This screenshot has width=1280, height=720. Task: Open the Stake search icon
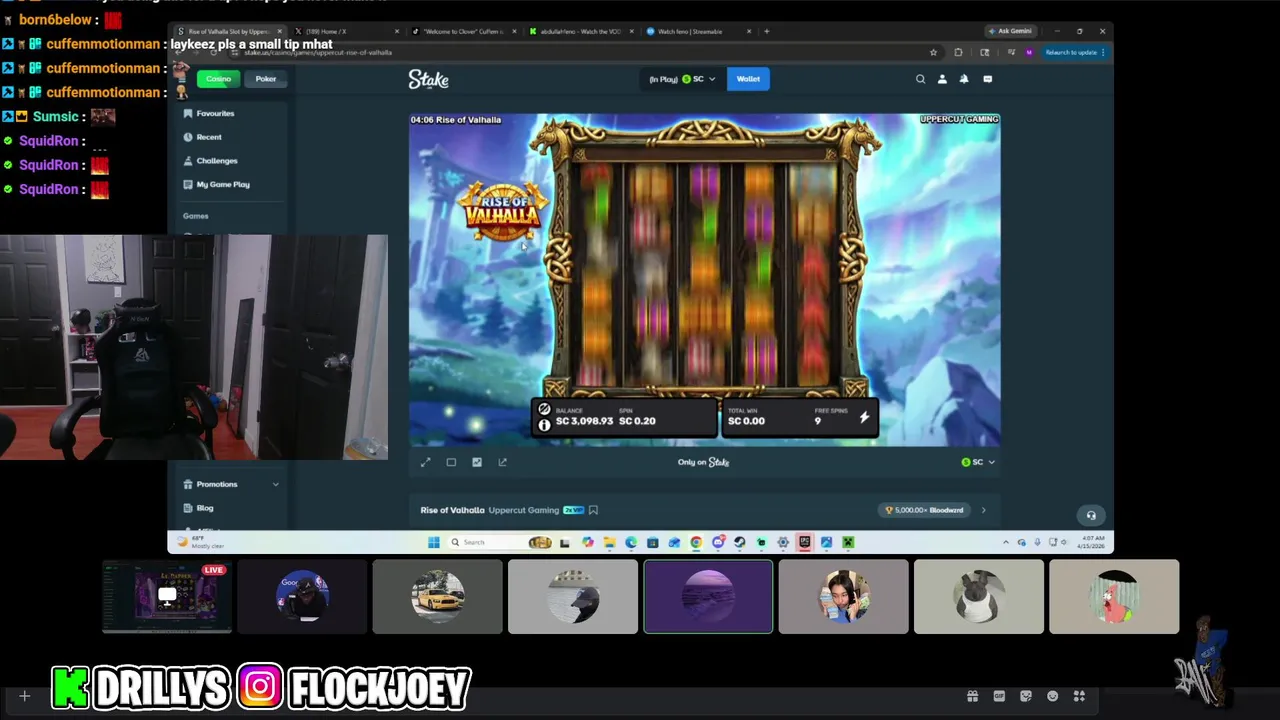click(920, 79)
